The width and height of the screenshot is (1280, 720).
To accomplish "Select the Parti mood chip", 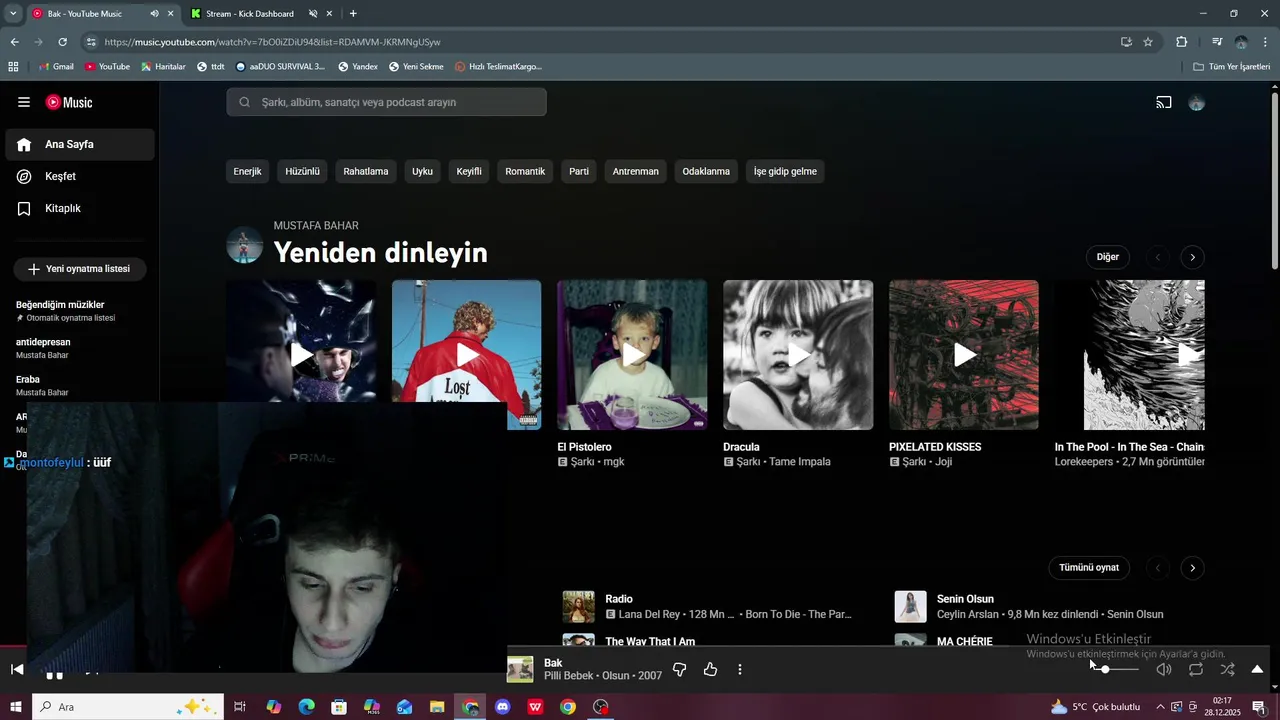I will [579, 171].
